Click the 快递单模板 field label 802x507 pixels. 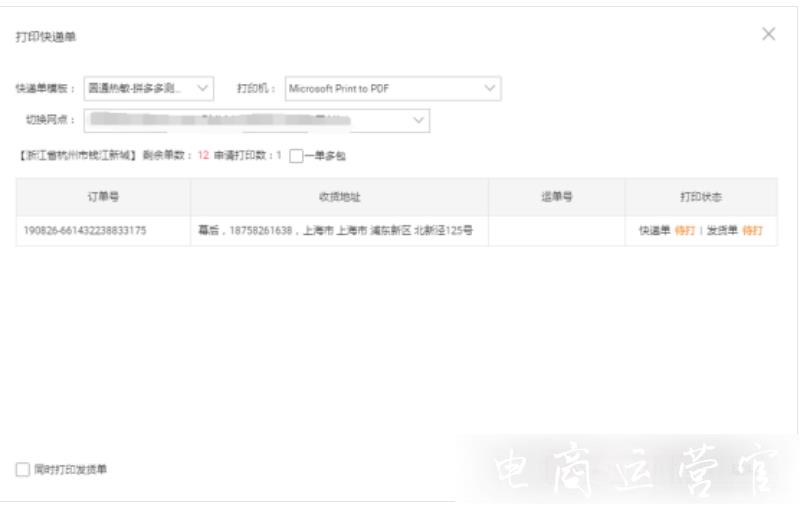(45, 89)
